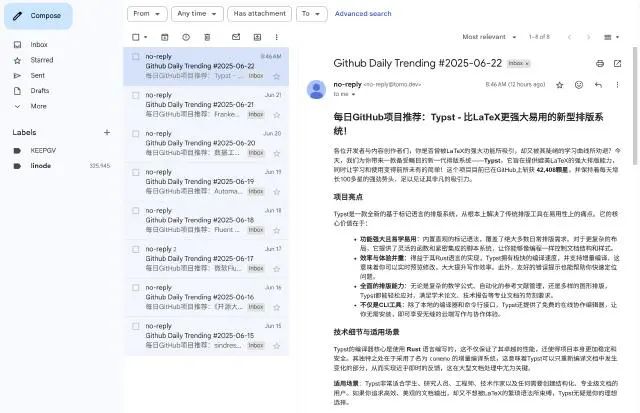
Task: Open Github Daily Trending #2025-06-16 email
Action: pyautogui.click(x=206, y=297)
